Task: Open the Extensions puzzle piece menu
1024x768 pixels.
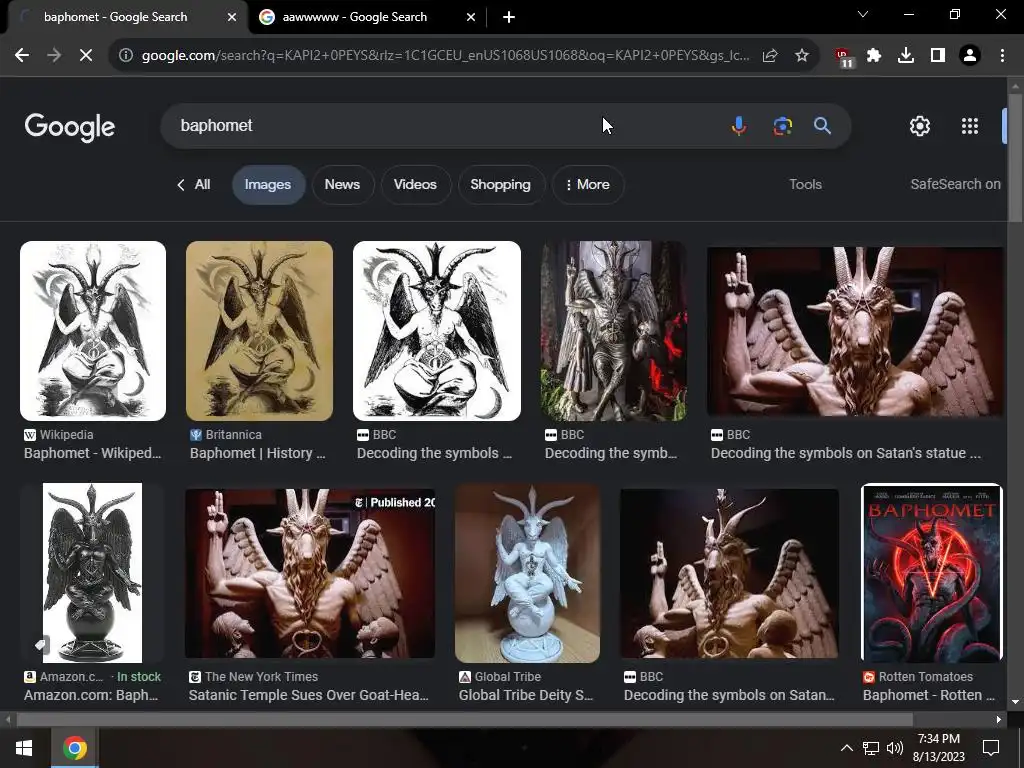Action: pyautogui.click(x=874, y=56)
